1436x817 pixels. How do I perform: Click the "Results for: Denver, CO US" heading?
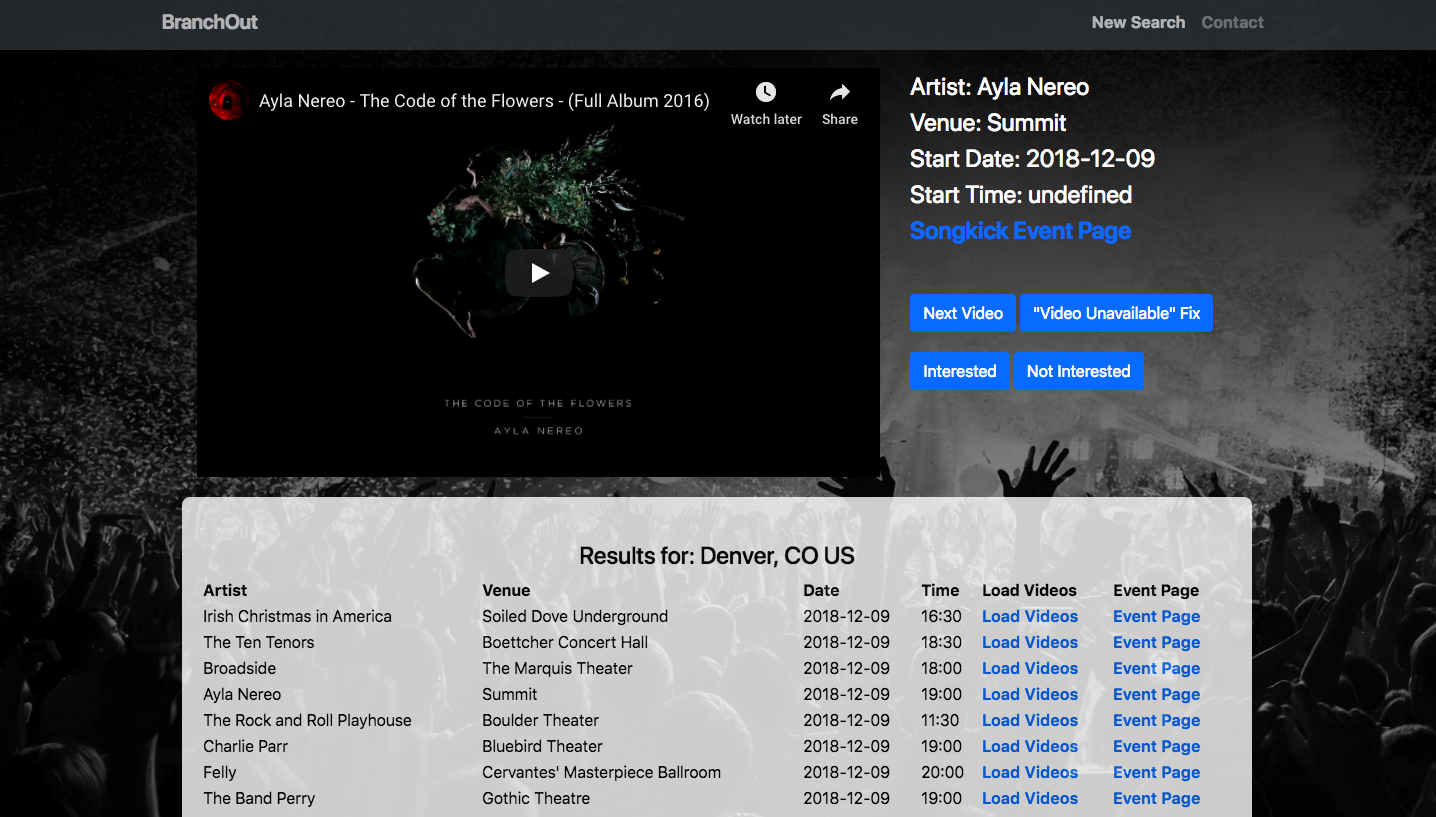pyautogui.click(x=717, y=556)
